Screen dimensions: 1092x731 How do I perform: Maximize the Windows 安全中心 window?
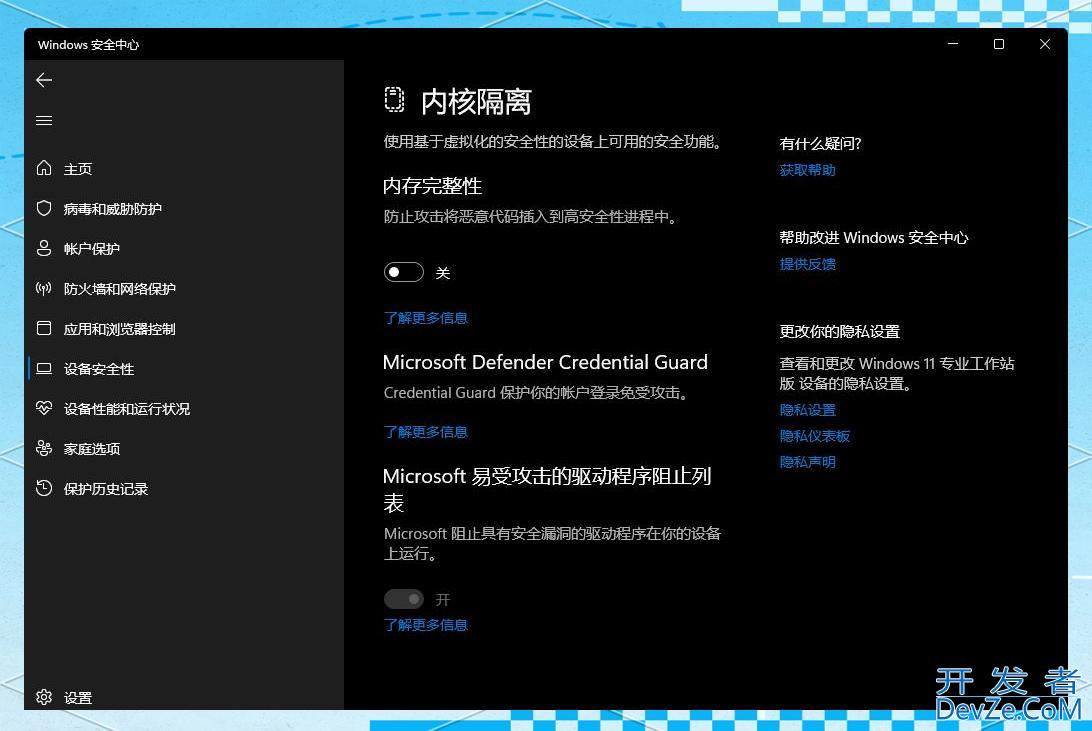[x=999, y=44]
